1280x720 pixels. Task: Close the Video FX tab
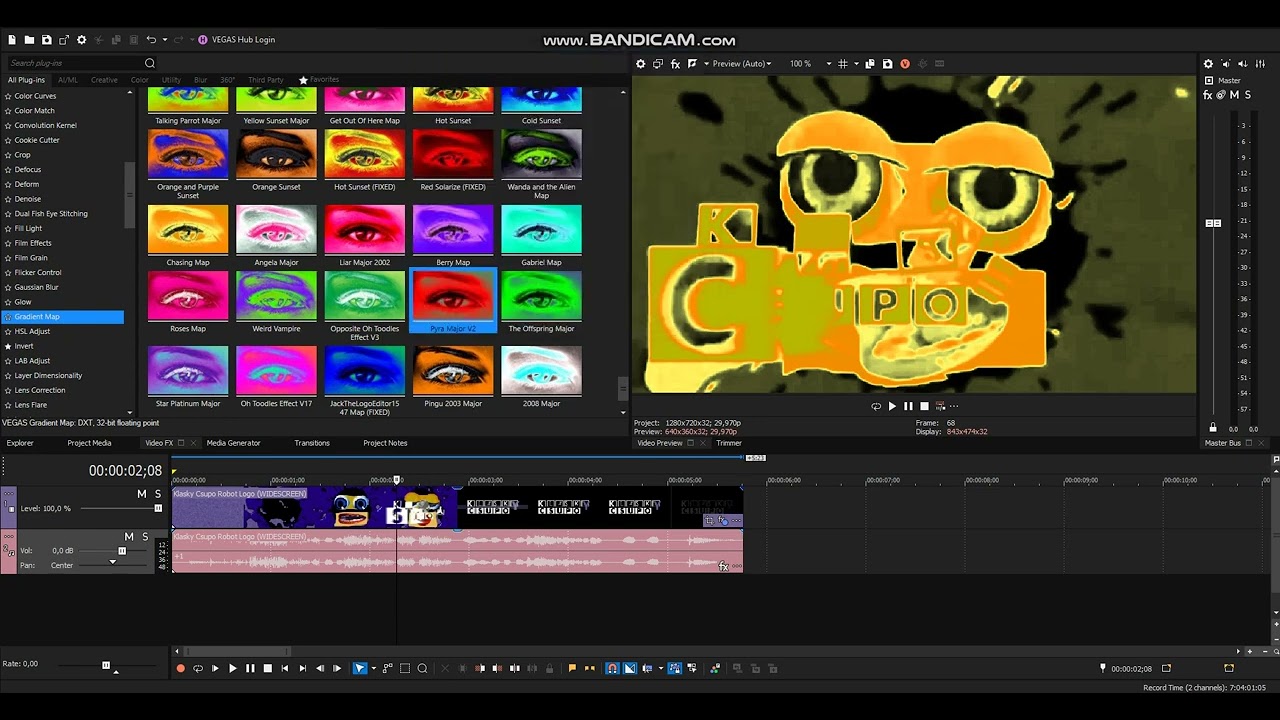(x=194, y=443)
